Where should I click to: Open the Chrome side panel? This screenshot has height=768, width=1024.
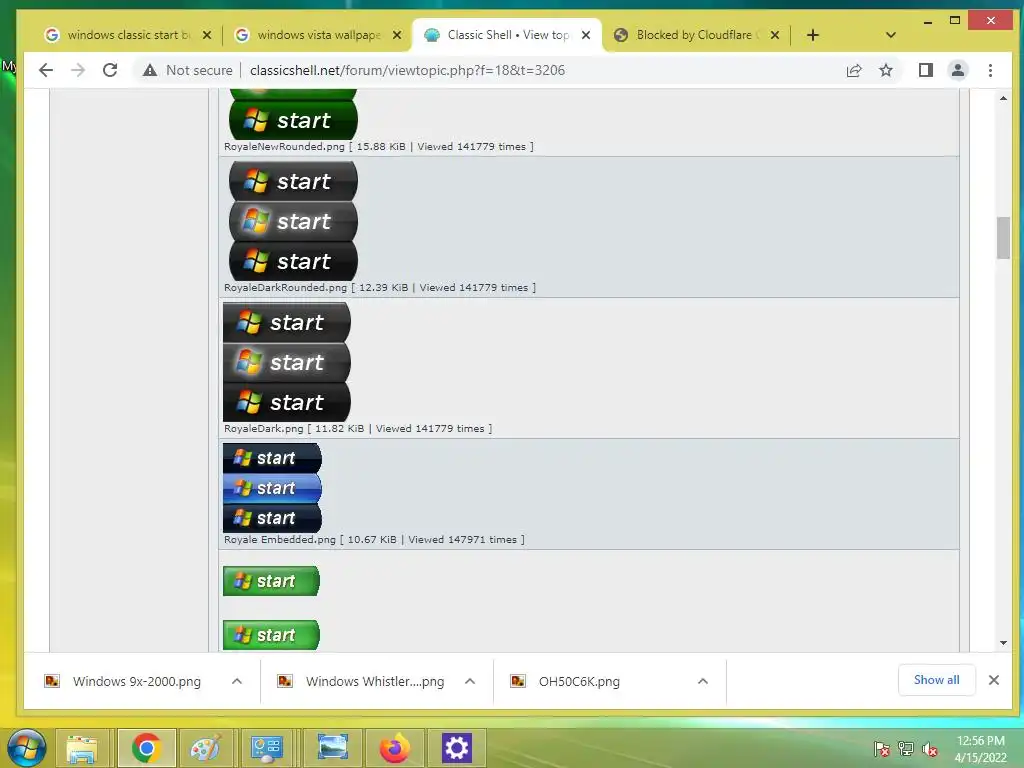click(925, 70)
